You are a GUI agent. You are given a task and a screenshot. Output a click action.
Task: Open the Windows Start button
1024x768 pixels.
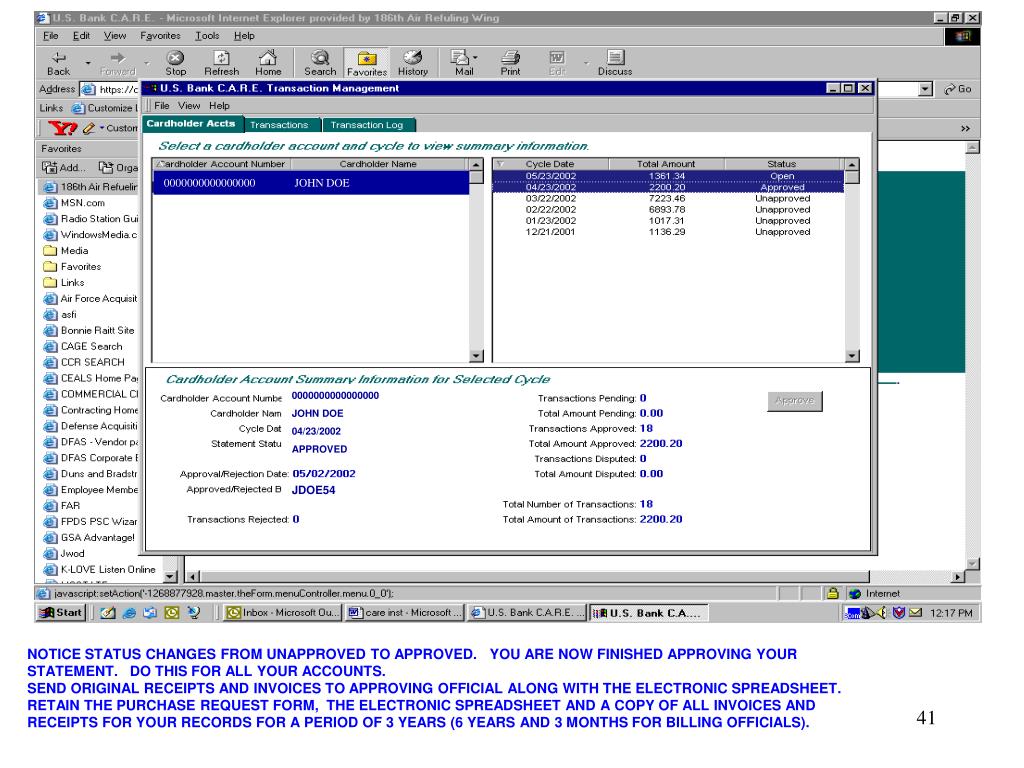61,613
